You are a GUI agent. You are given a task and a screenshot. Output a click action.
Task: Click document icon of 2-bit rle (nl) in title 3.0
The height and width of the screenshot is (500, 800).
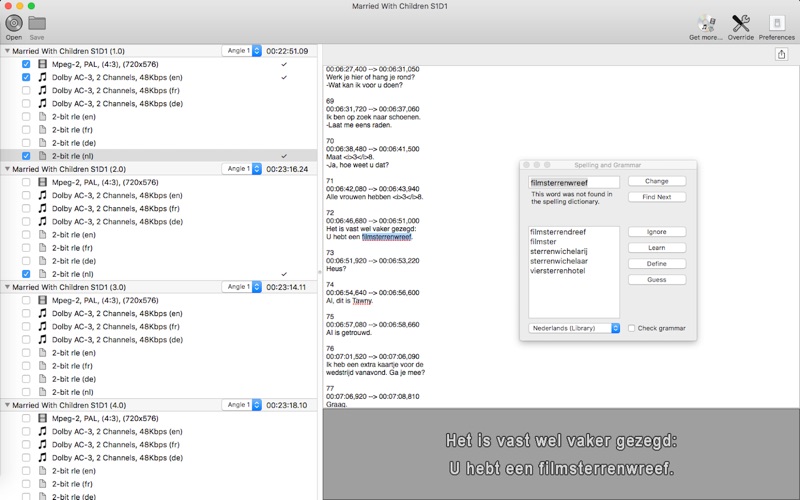click(x=43, y=392)
